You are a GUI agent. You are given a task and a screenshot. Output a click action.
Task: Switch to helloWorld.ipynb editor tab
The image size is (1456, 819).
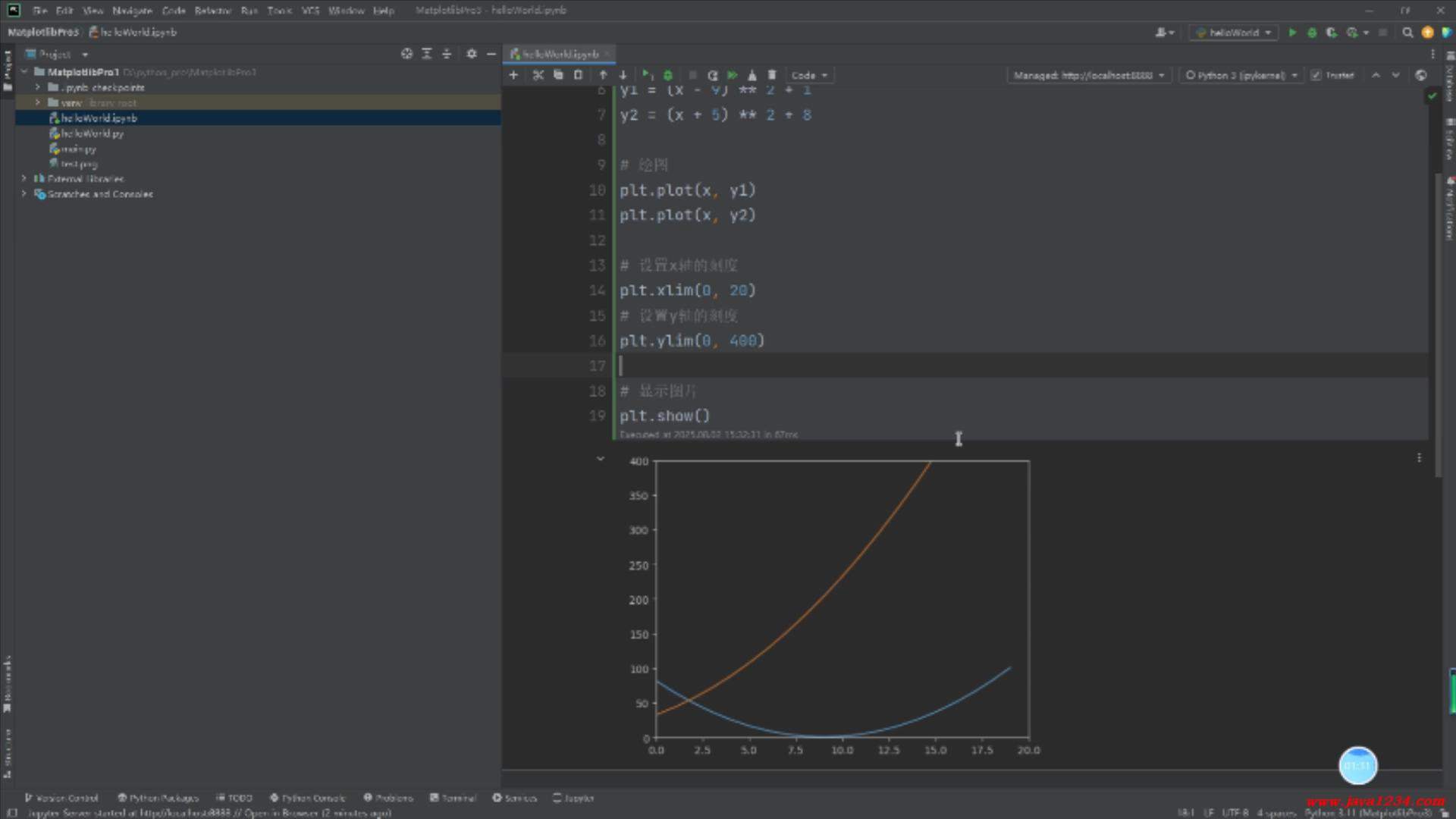pos(560,54)
